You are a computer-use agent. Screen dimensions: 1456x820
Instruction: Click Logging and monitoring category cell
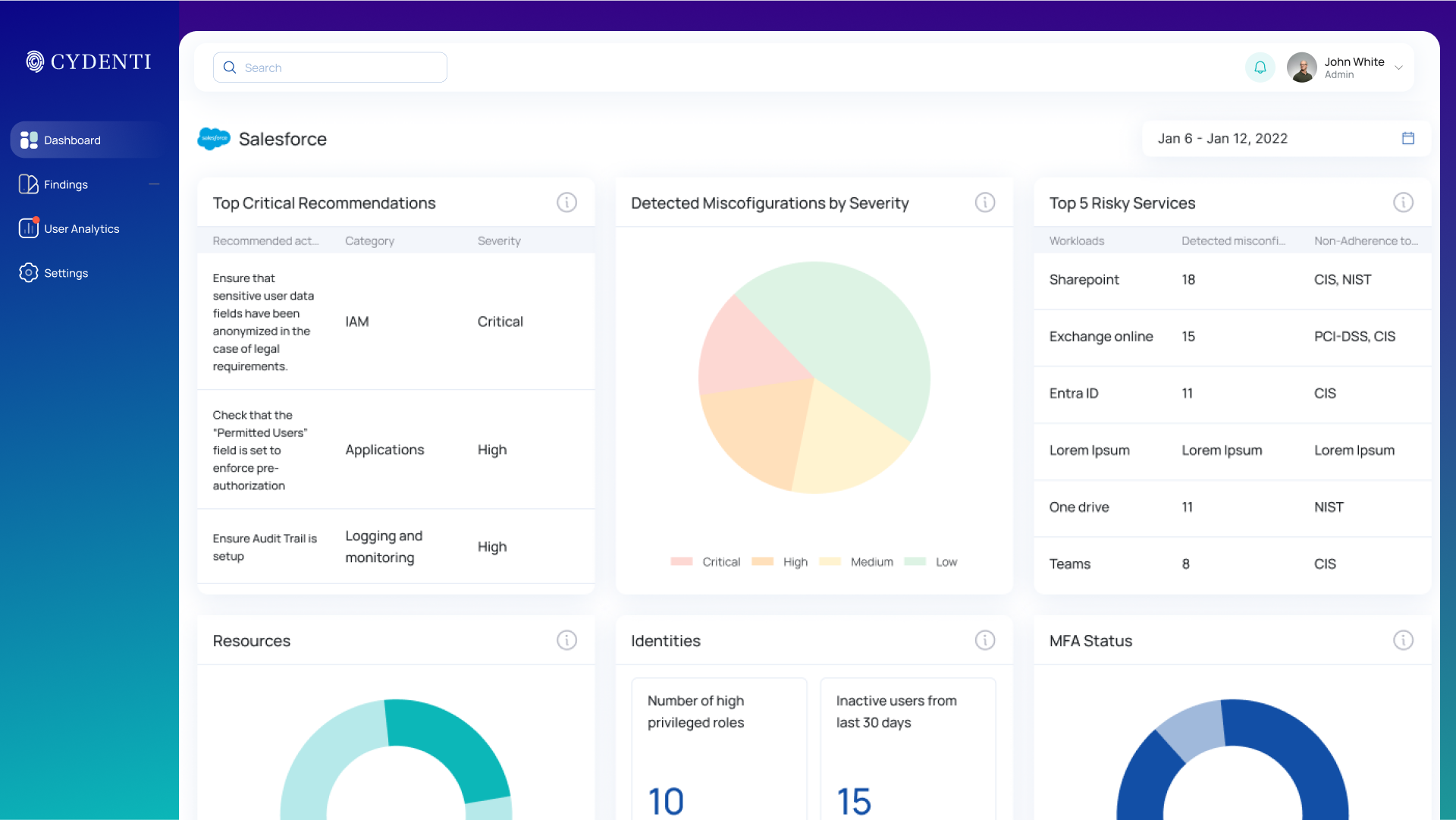[x=384, y=547]
